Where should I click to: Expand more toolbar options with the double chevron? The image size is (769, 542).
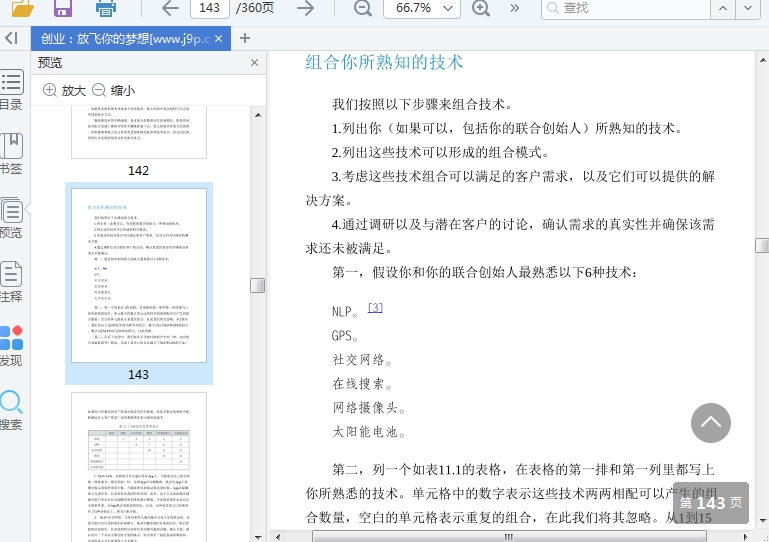click(x=514, y=8)
